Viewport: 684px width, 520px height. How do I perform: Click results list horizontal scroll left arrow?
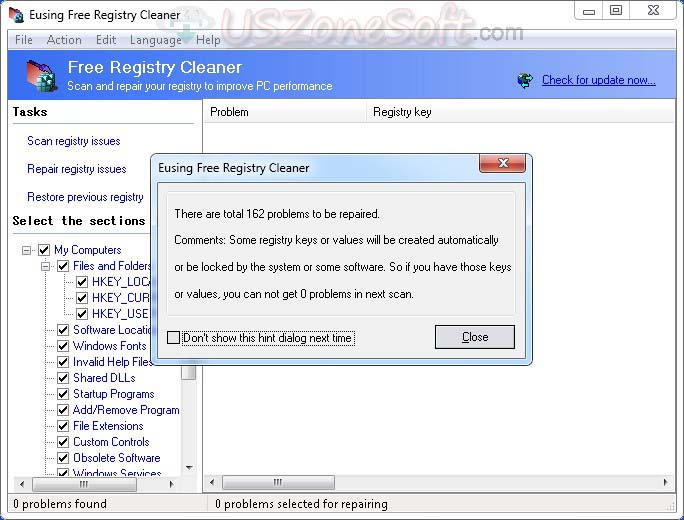pyautogui.click(x=212, y=482)
